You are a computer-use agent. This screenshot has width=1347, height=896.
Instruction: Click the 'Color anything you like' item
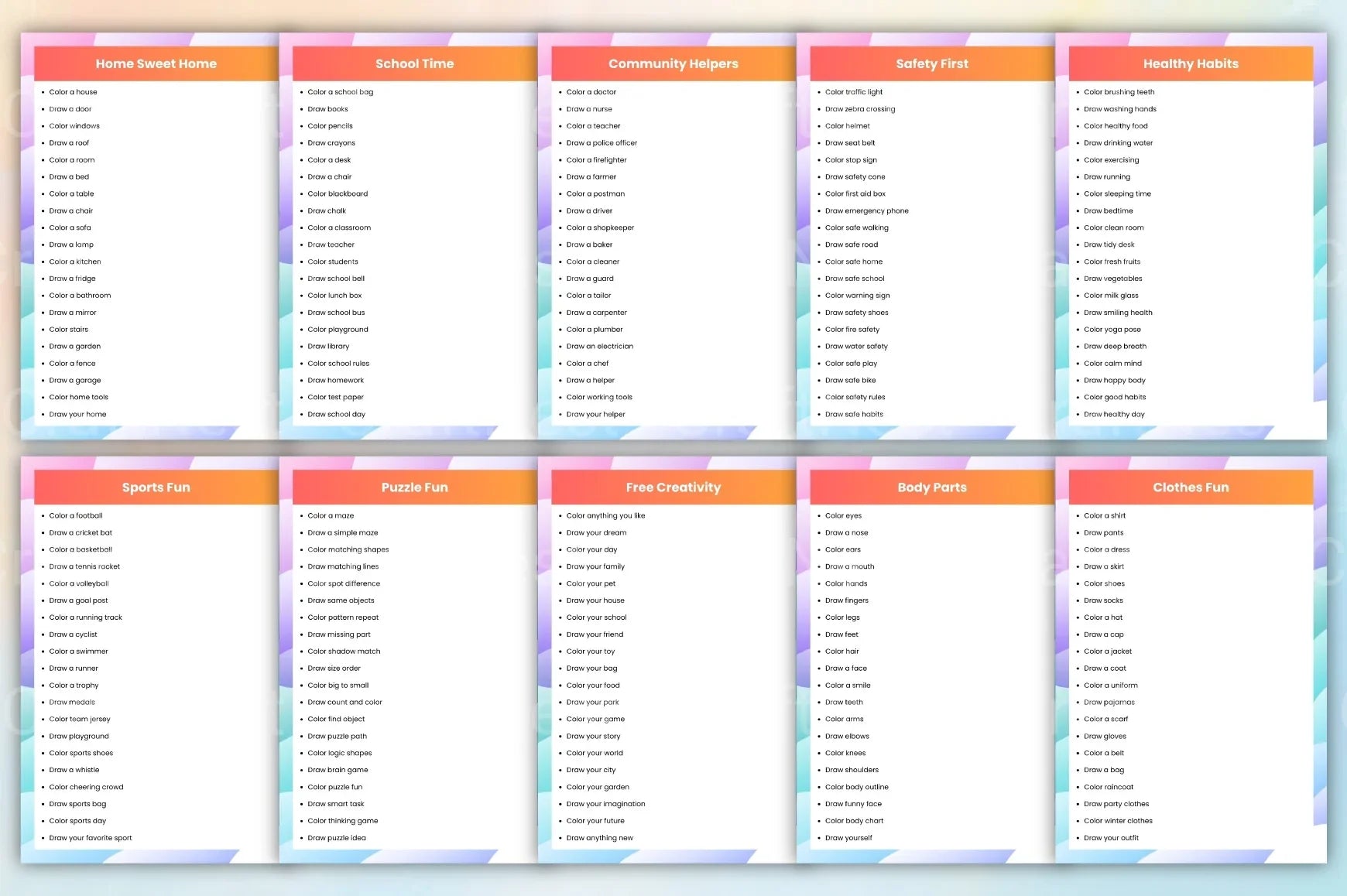605,516
